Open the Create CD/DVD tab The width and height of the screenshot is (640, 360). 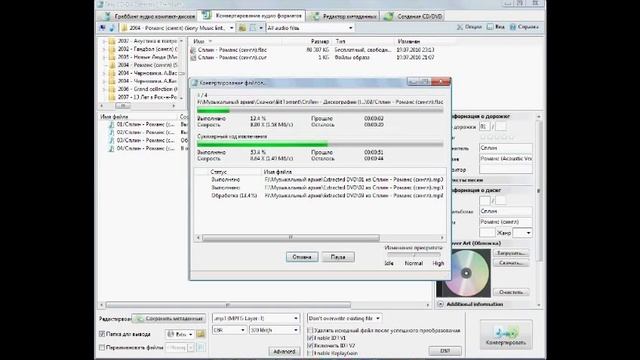click(x=413, y=16)
